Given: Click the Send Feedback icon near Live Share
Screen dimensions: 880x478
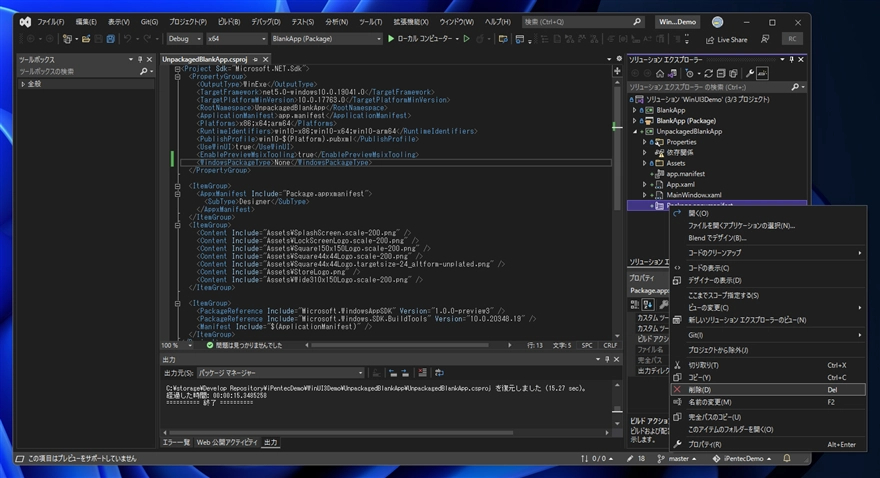Looking at the screenshot, I should (765, 39).
